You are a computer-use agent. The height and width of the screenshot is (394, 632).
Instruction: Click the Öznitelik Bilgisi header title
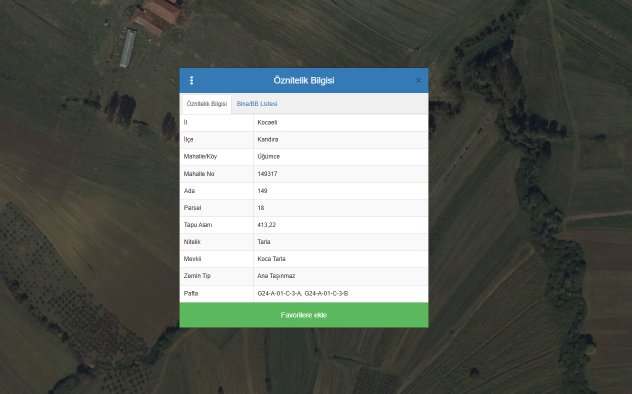coord(304,81)
